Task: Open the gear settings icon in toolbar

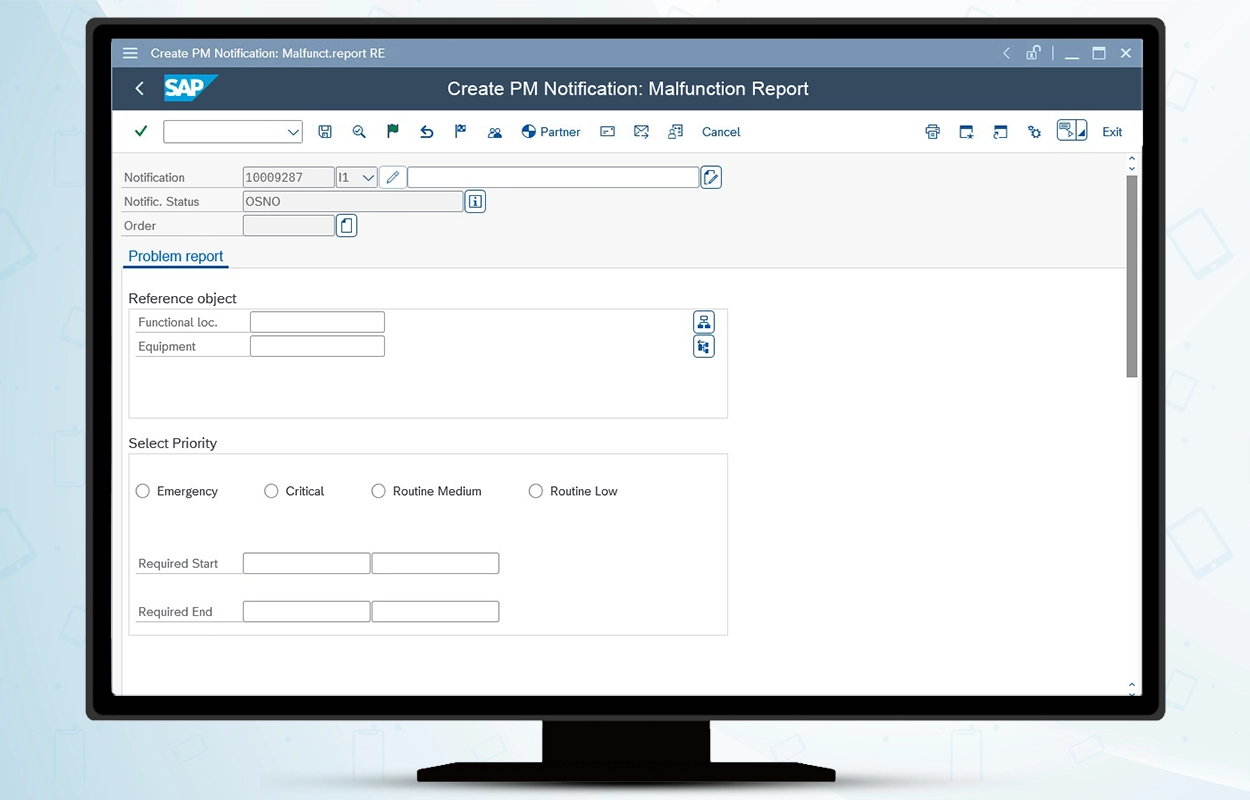Action: pyautogui.click(x=1035, y=132)
